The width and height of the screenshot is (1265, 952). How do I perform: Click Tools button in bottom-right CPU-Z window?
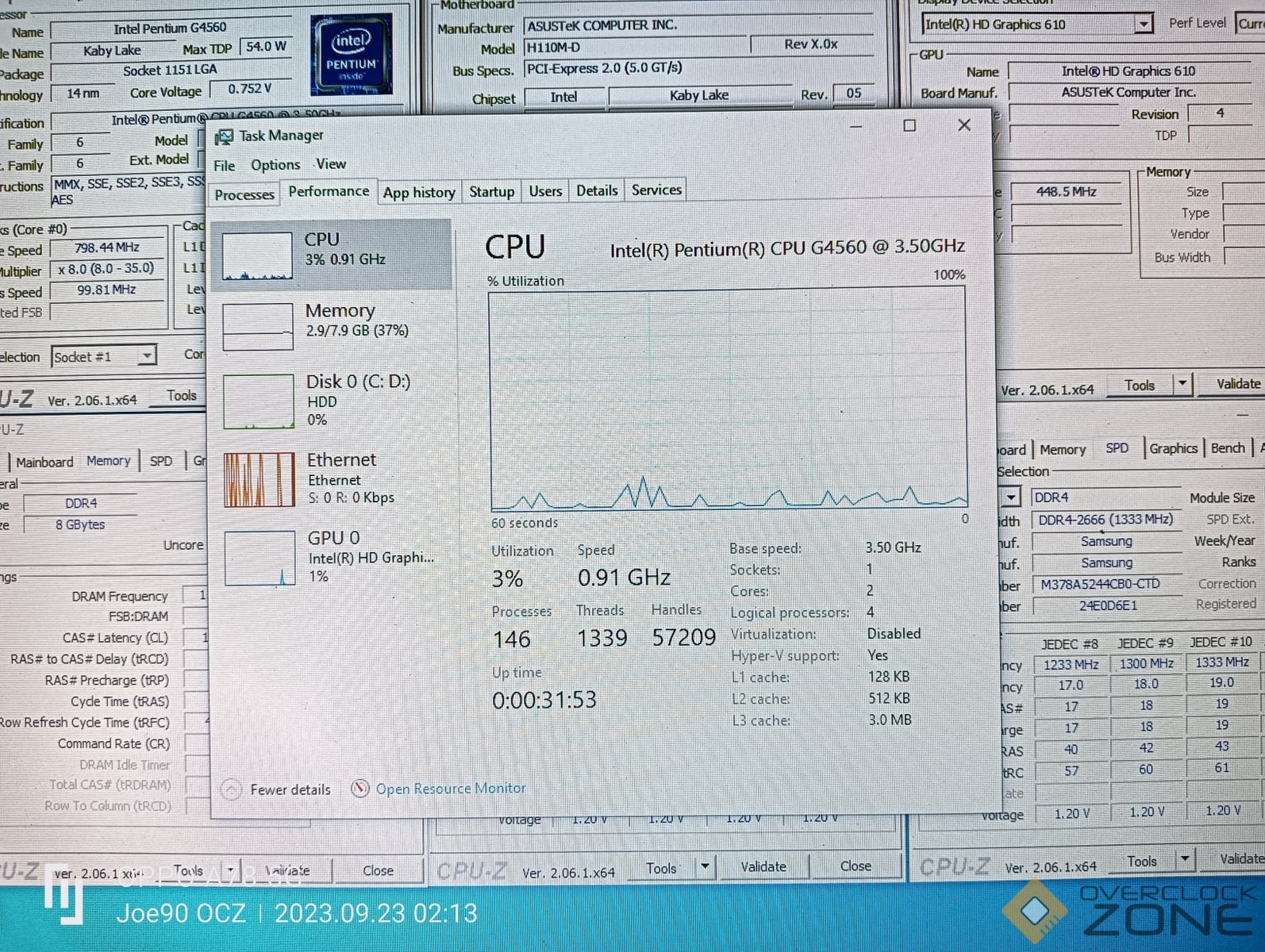[x=1142, y=862]
